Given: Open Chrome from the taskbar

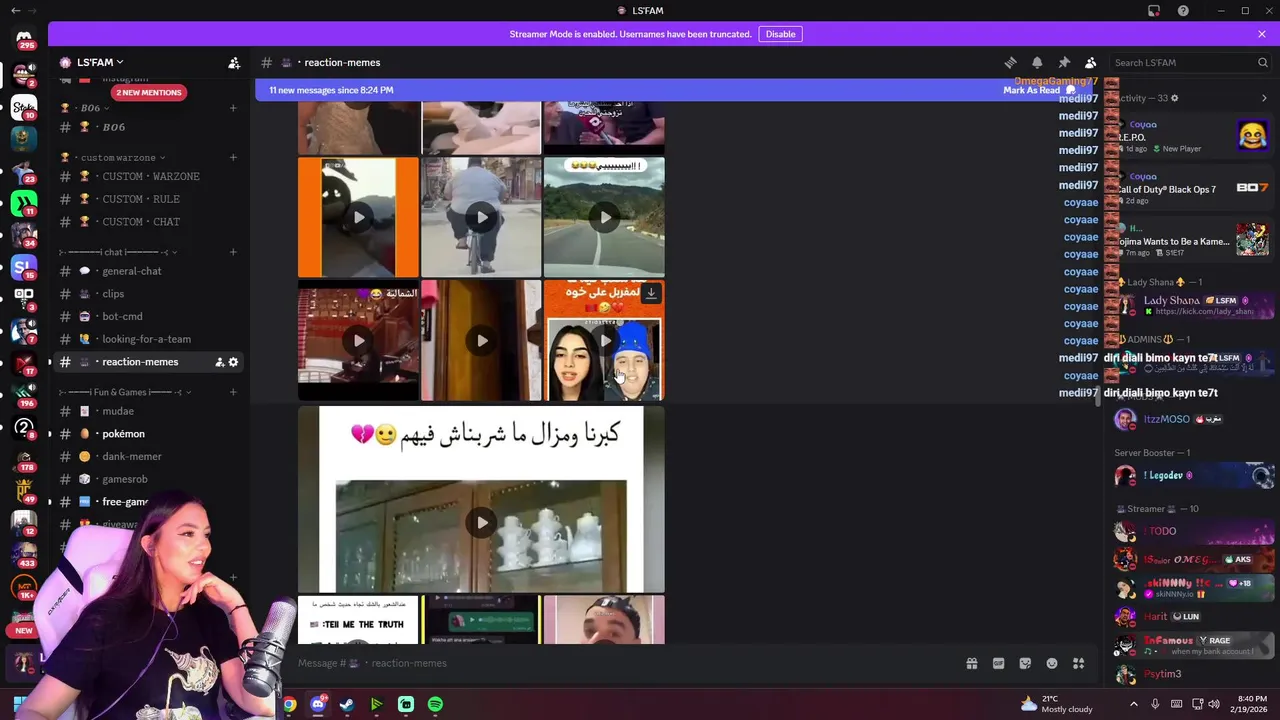Looking at the screenshot, I should pyautogui.click(x=289, y=704).
